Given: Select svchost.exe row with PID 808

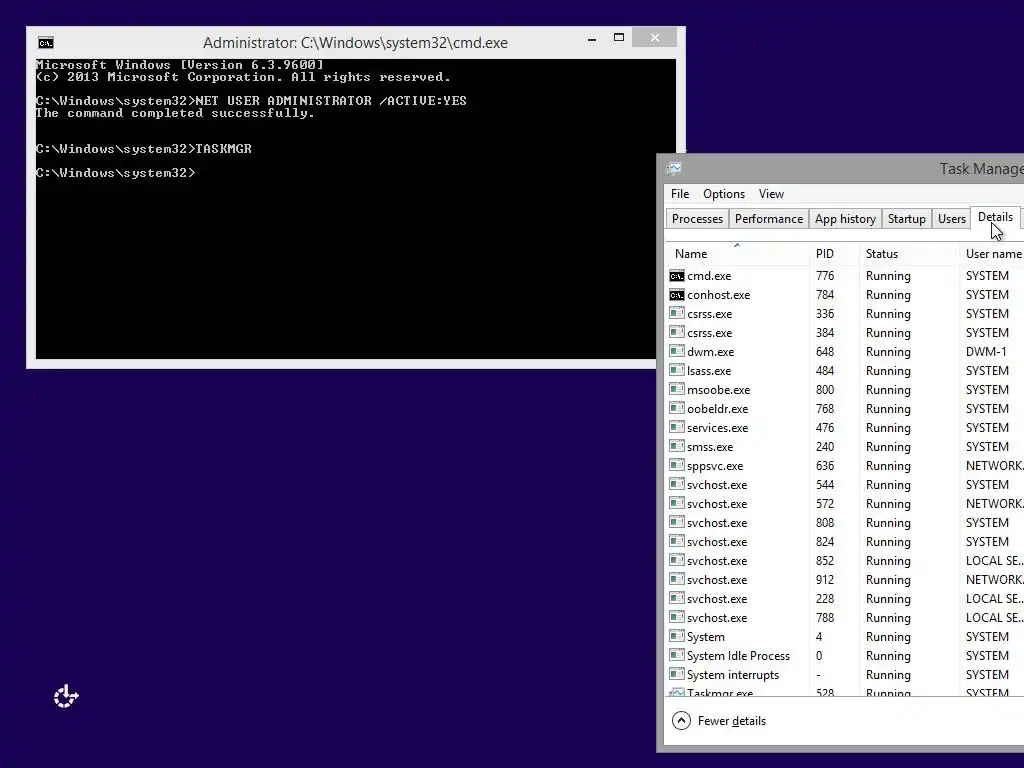Looking at the screenshot, I should (845, 522).
